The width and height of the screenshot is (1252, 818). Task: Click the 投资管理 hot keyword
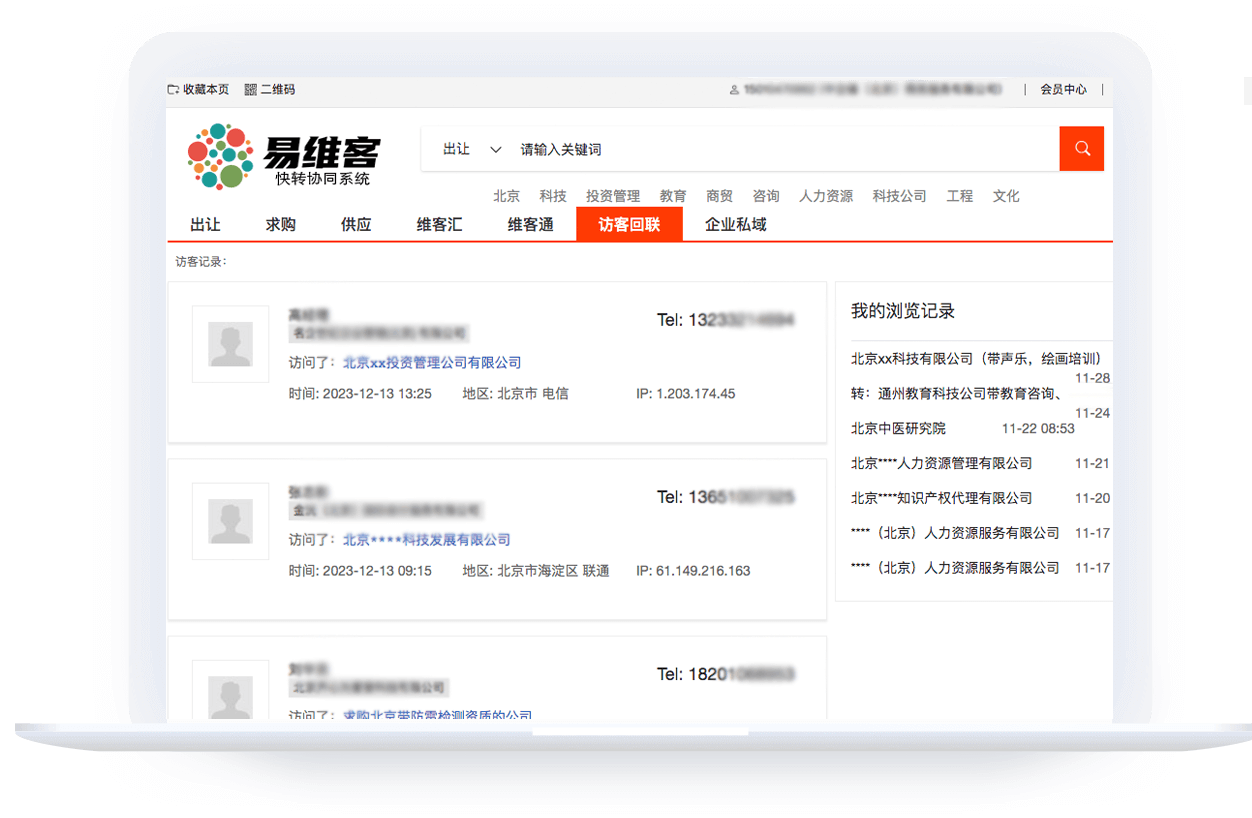(x=612, y=196)
